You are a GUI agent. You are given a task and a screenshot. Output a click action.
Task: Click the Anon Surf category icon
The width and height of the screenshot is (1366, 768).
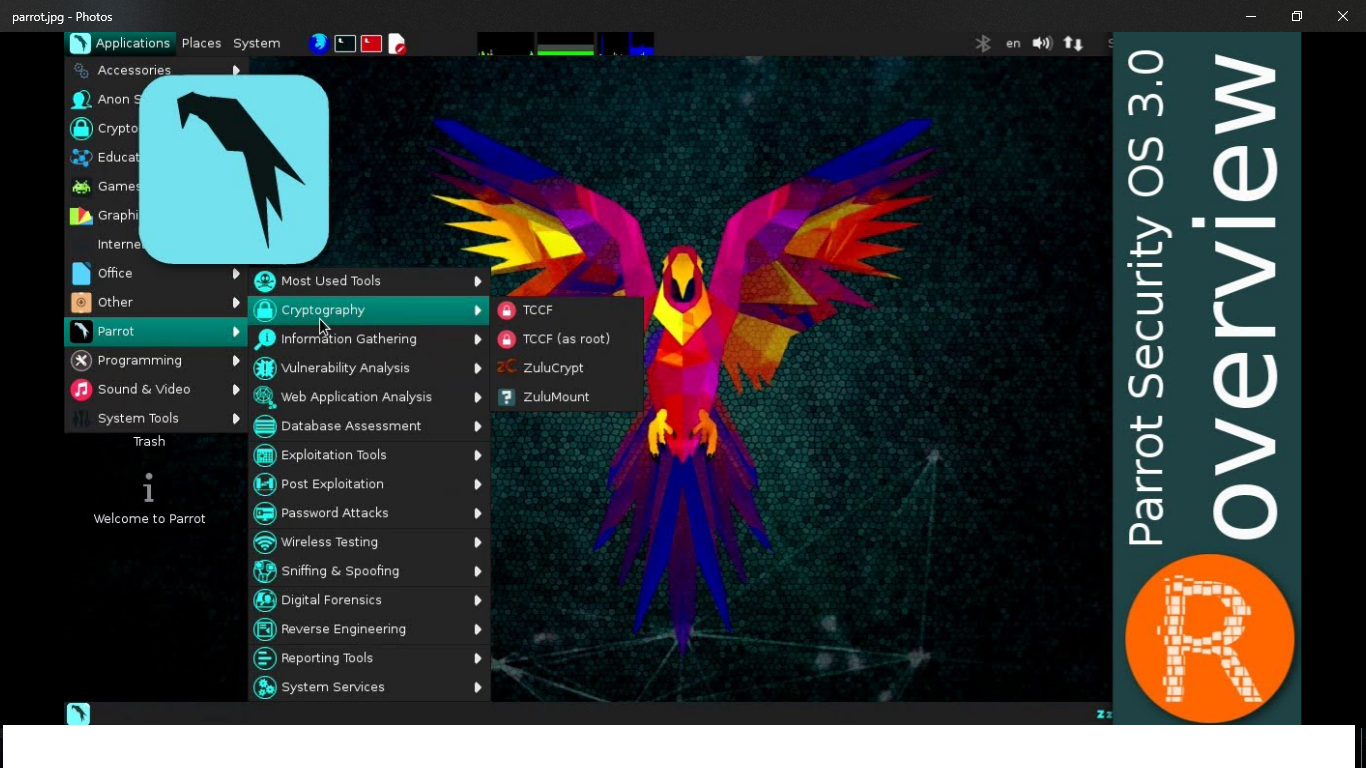[82, 99]
